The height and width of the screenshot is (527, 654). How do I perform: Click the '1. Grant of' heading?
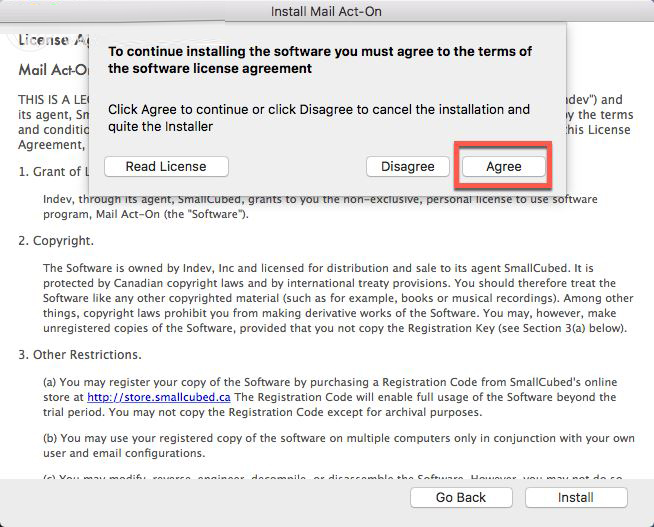click(53, 171)
